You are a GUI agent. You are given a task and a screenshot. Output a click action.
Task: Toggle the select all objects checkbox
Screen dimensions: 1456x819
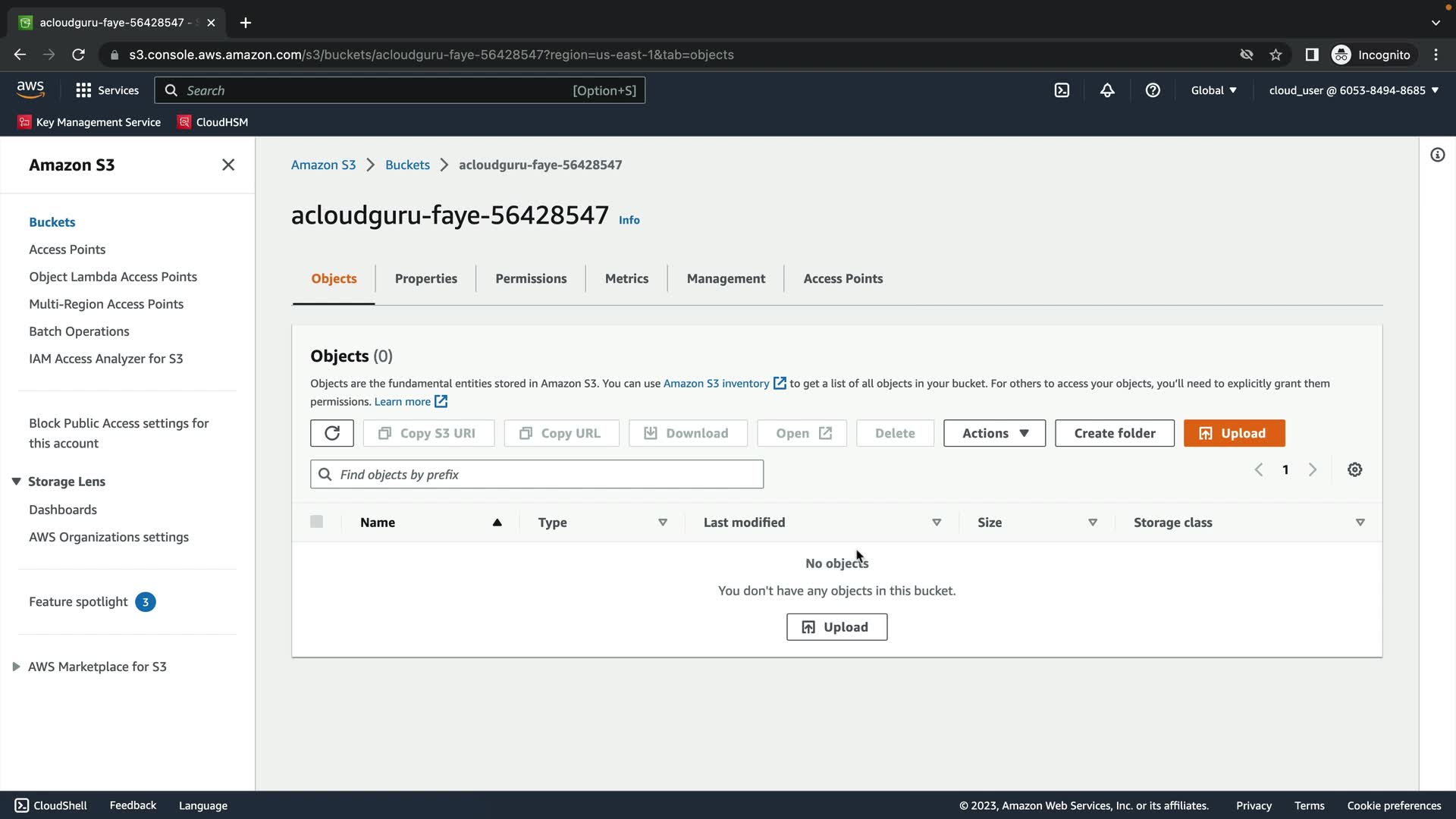tap(316, 522)
